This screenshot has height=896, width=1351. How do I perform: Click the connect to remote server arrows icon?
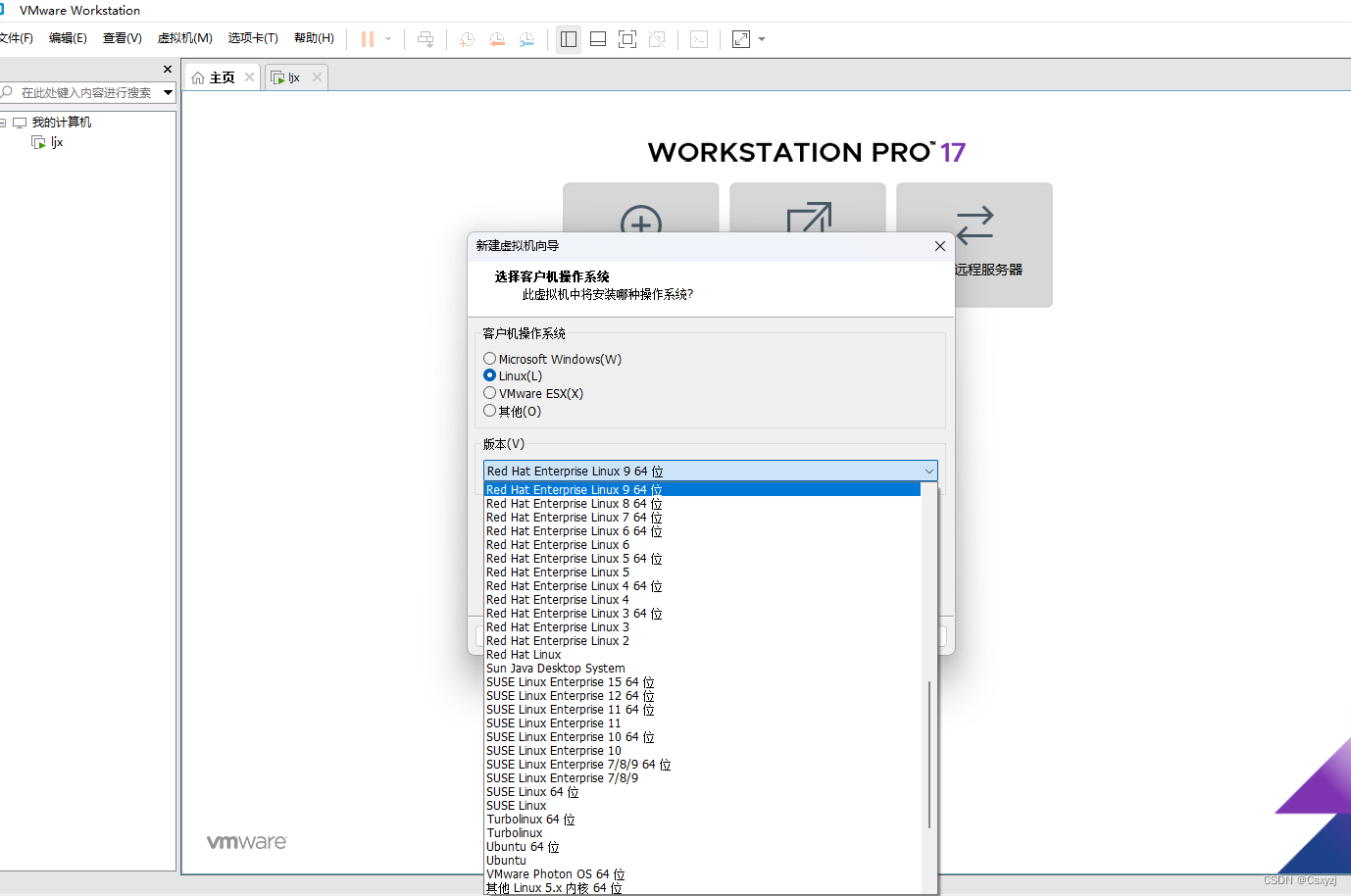point(975,224)
